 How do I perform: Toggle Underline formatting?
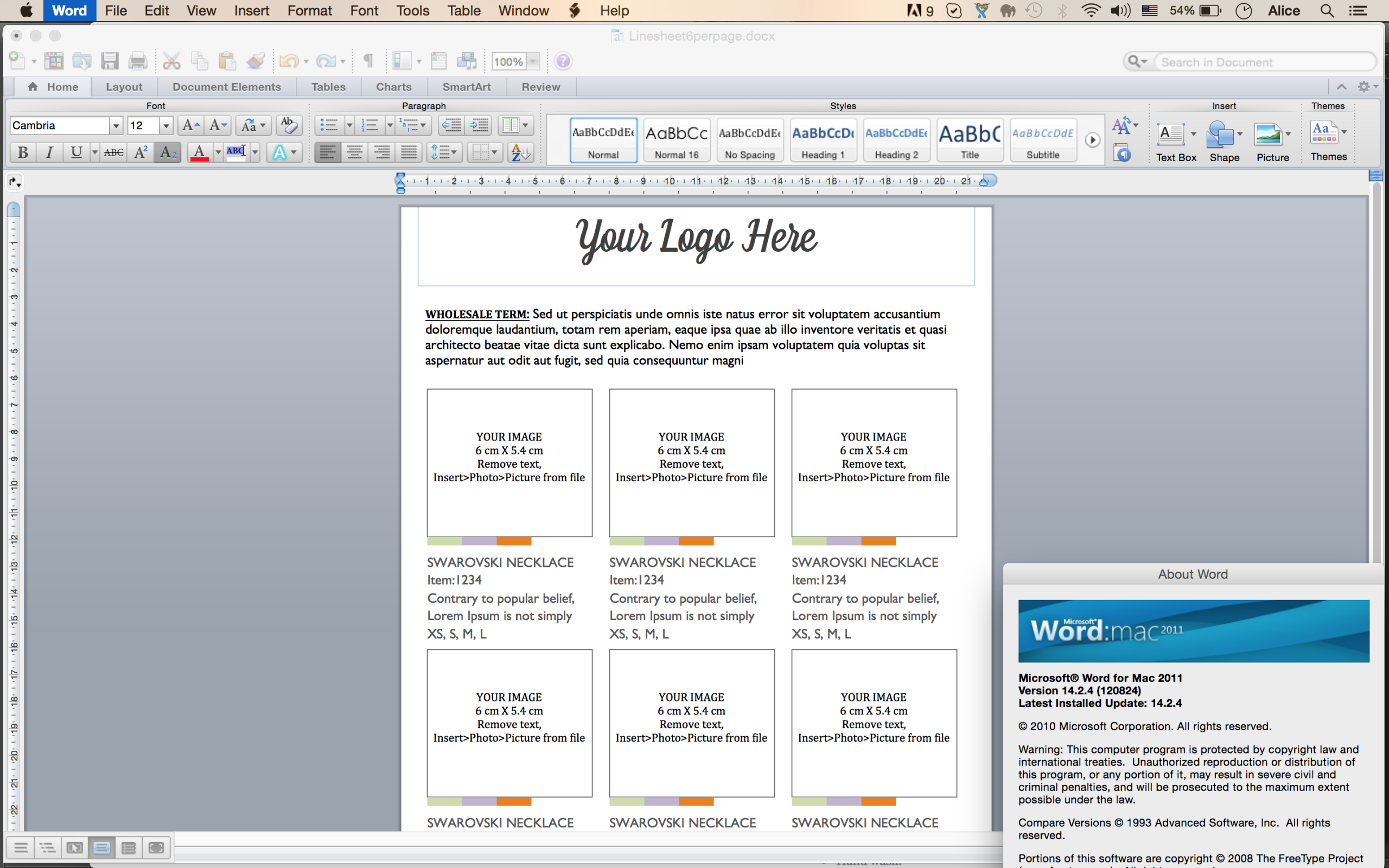(76, 152)
